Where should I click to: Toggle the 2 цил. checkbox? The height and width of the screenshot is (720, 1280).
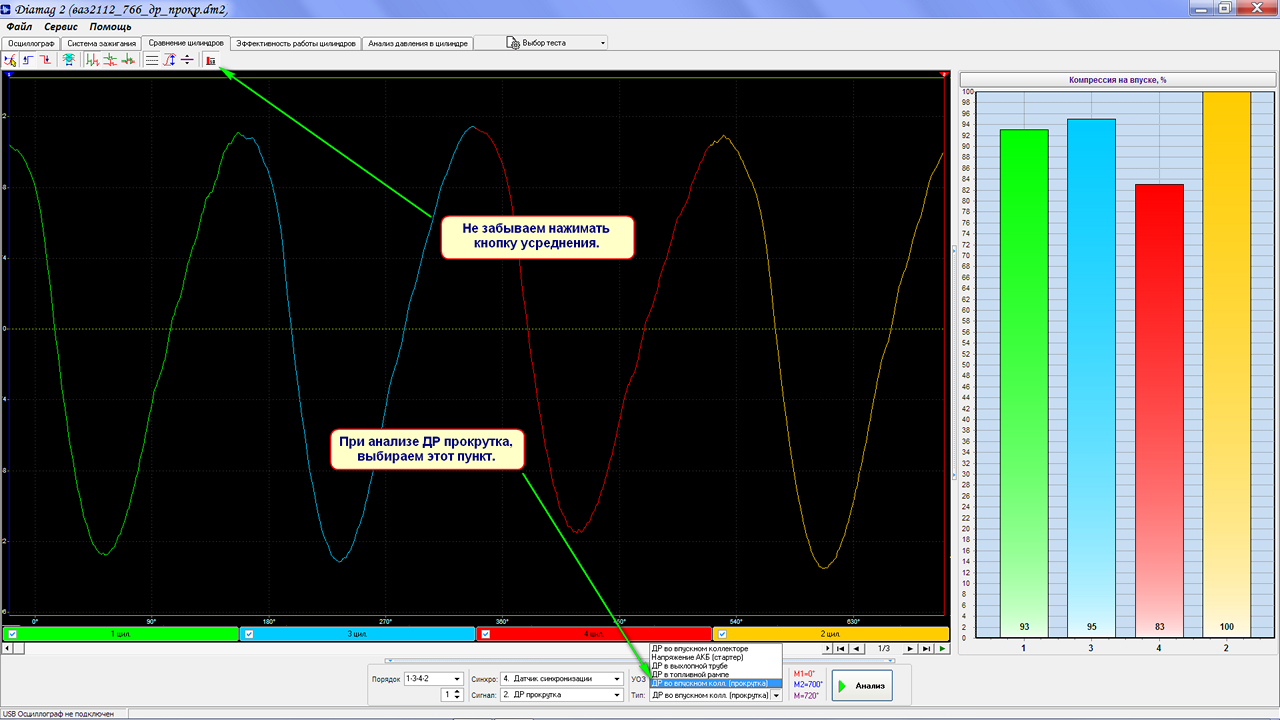coord(723,634)
